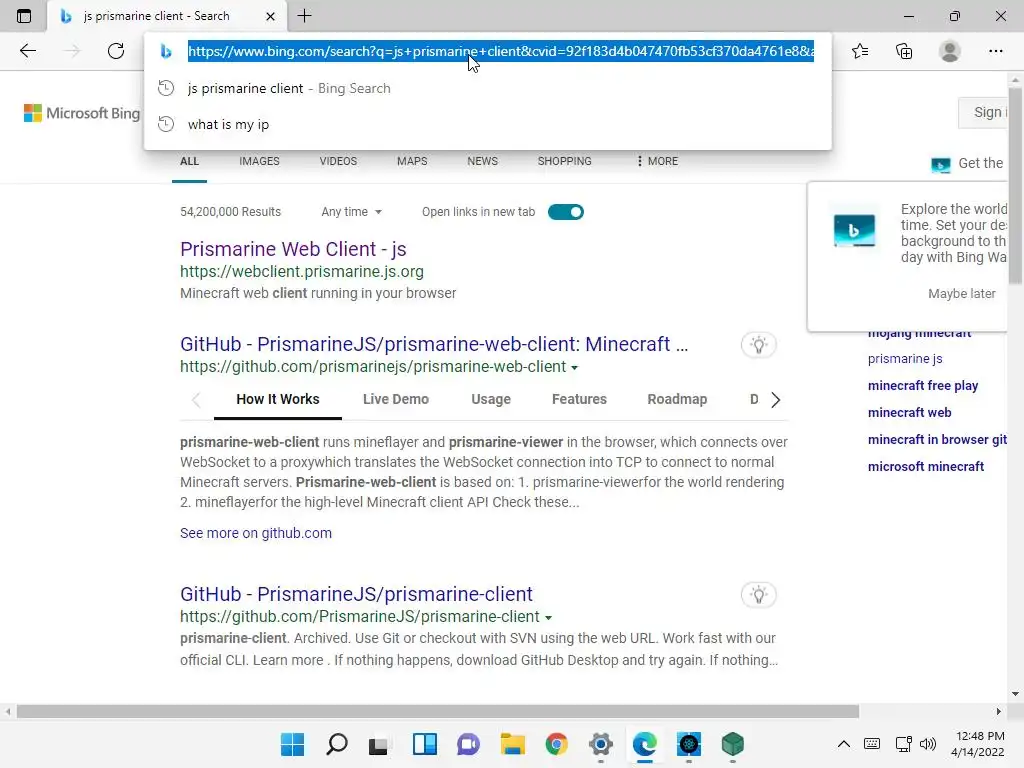Open the Edge settings ellipsis menu
The width and height of the screenshot is (1024, 768).
pyautogui.click(x=995, y=51)
